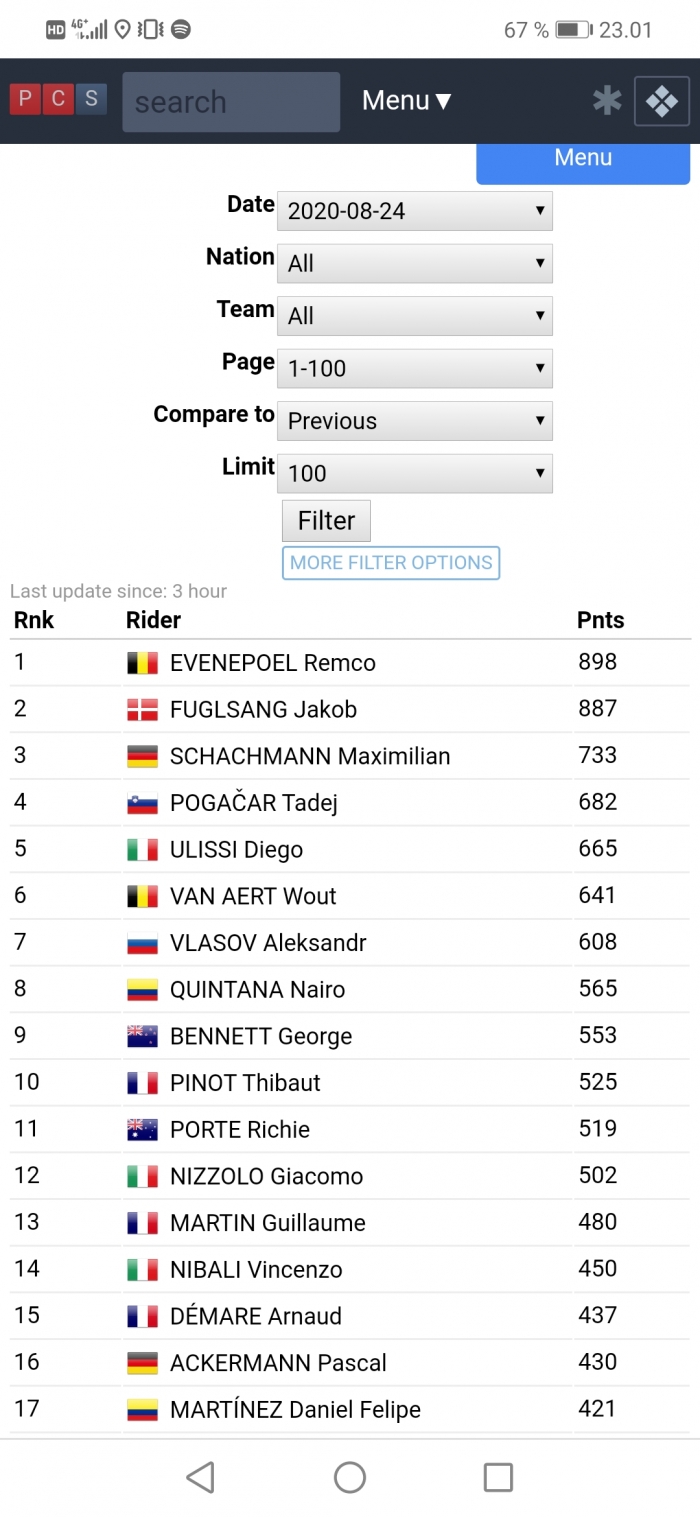Screen dimensions: 700x1517
Task: Click Belgian flag next to EVENEPOEL Remco
Action: coord(142,663)
